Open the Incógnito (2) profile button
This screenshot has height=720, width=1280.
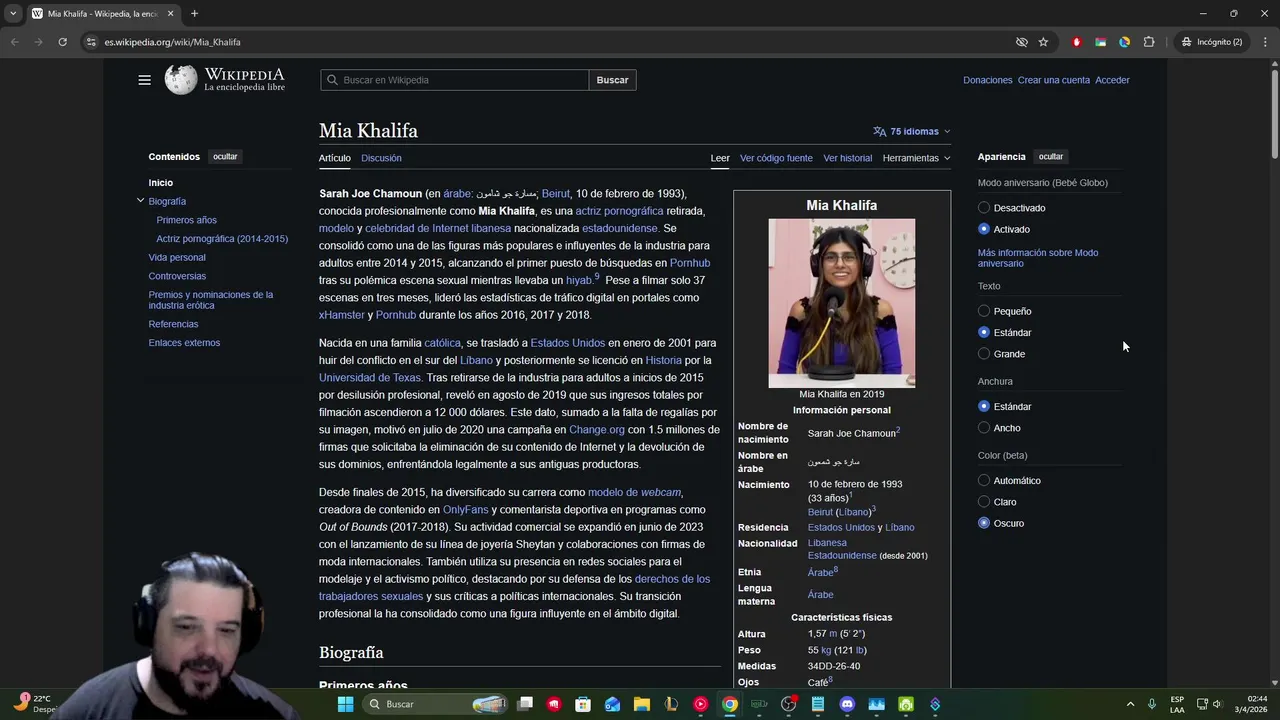1211,42
